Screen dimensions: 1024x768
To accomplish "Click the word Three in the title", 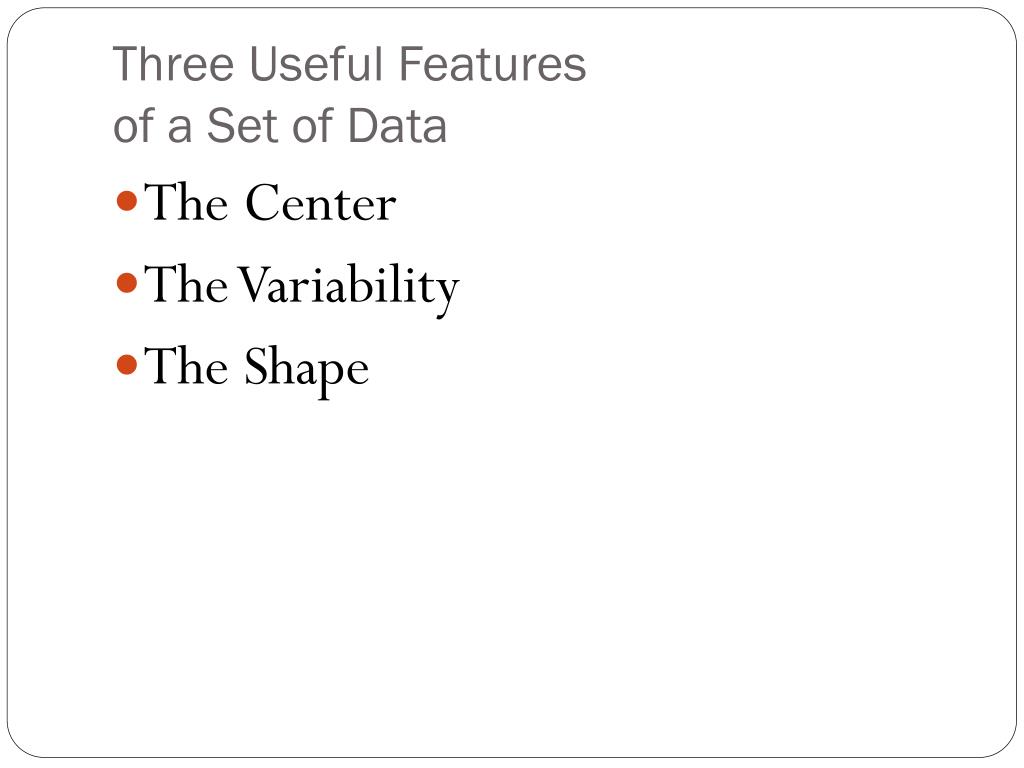I will pyautogui.click(x=173, y=65).
